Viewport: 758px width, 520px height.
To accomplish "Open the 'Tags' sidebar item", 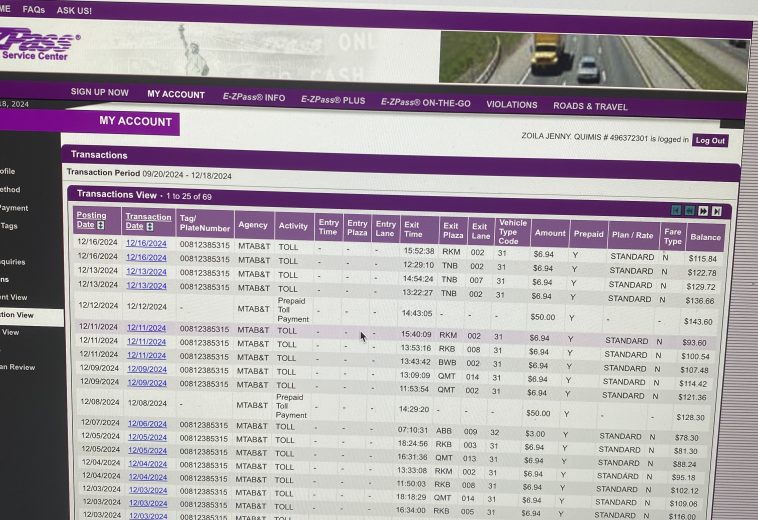I will pos(9,226).
